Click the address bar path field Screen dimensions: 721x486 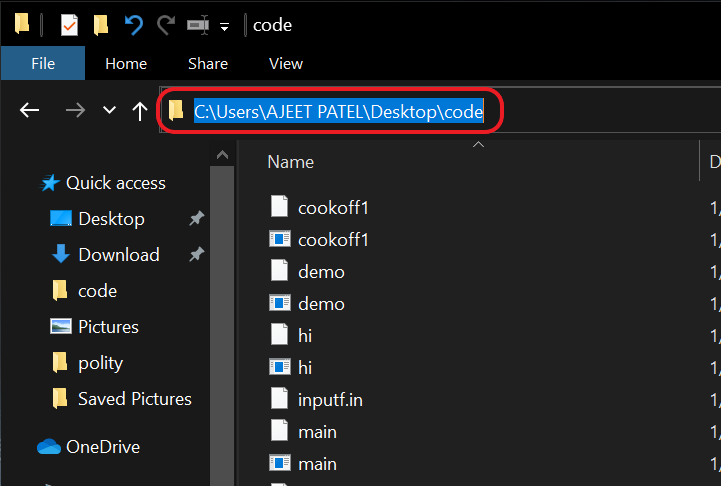coord(339,112)
